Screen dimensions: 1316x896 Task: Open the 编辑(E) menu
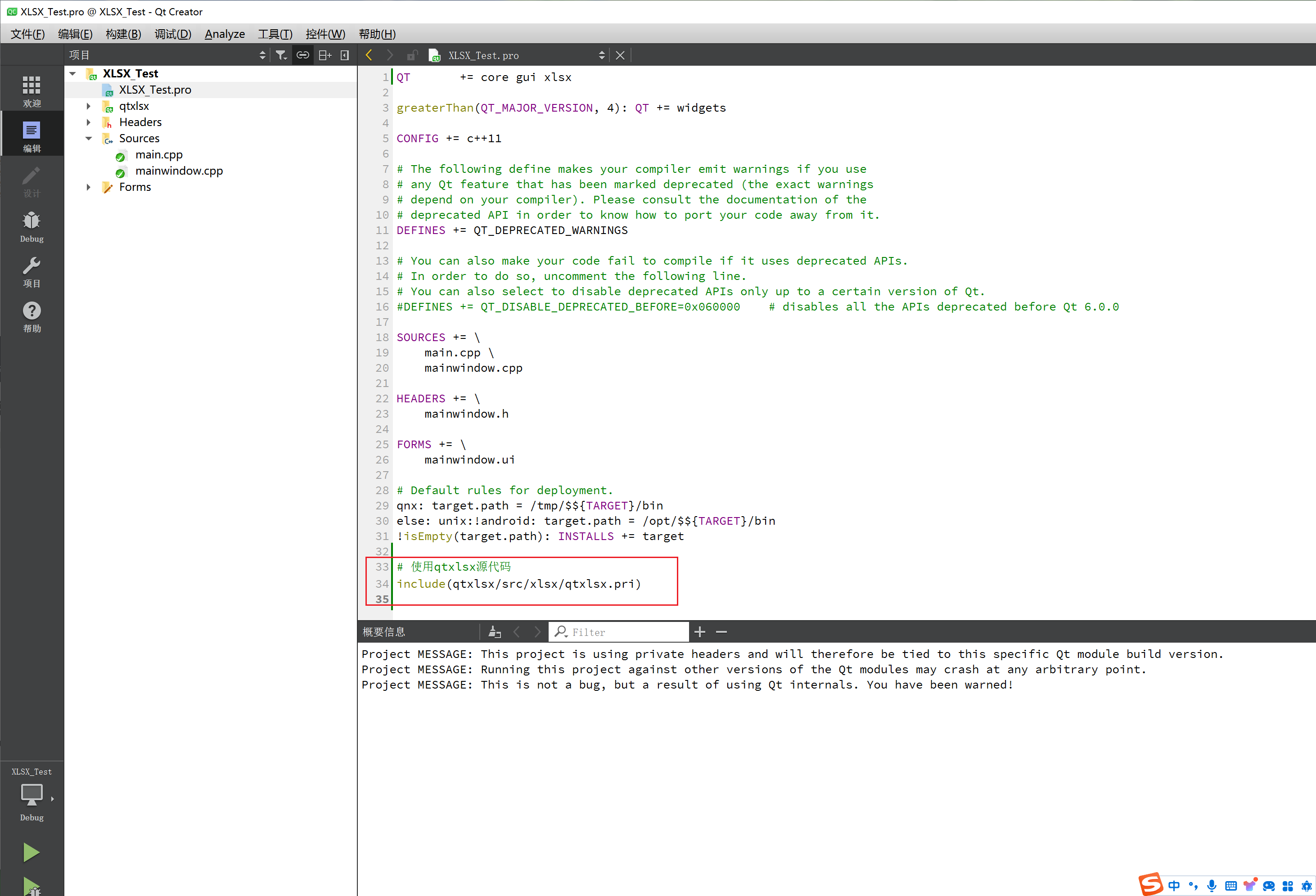(75, 34)
